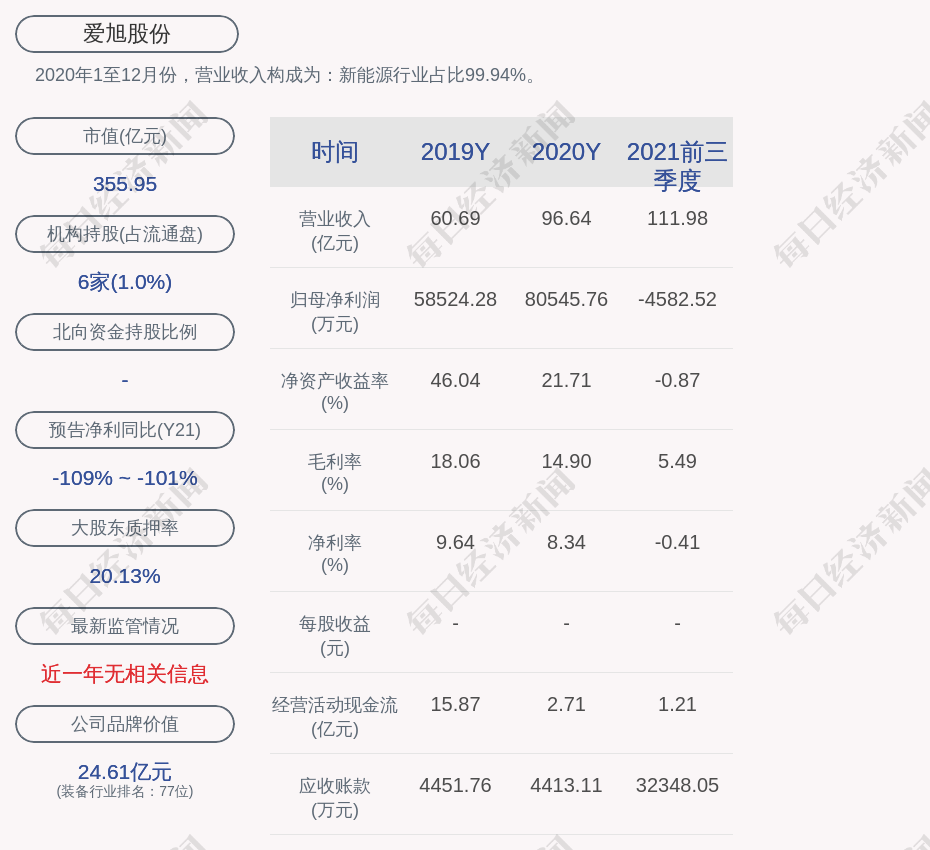Viewport: 930px width, 850px height.
Task: Click the 爱旭股份 company name pill
Action: [127, 34]
